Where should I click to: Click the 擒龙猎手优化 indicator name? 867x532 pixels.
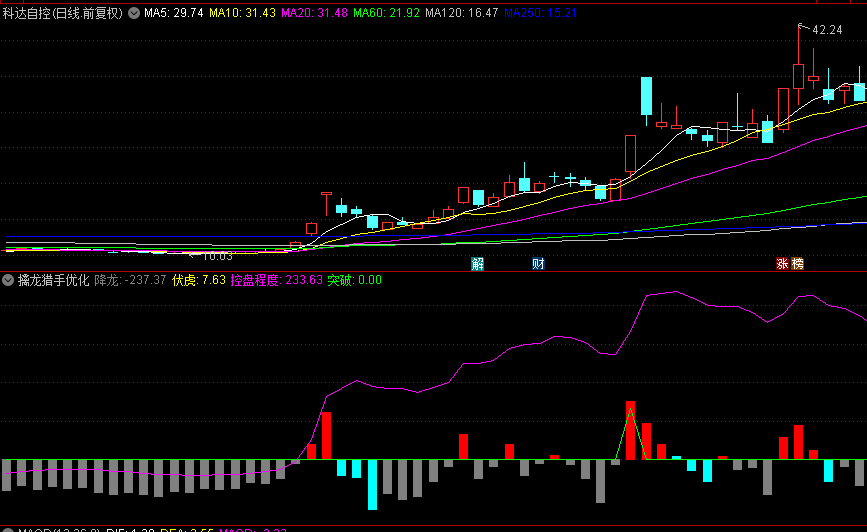53,280
